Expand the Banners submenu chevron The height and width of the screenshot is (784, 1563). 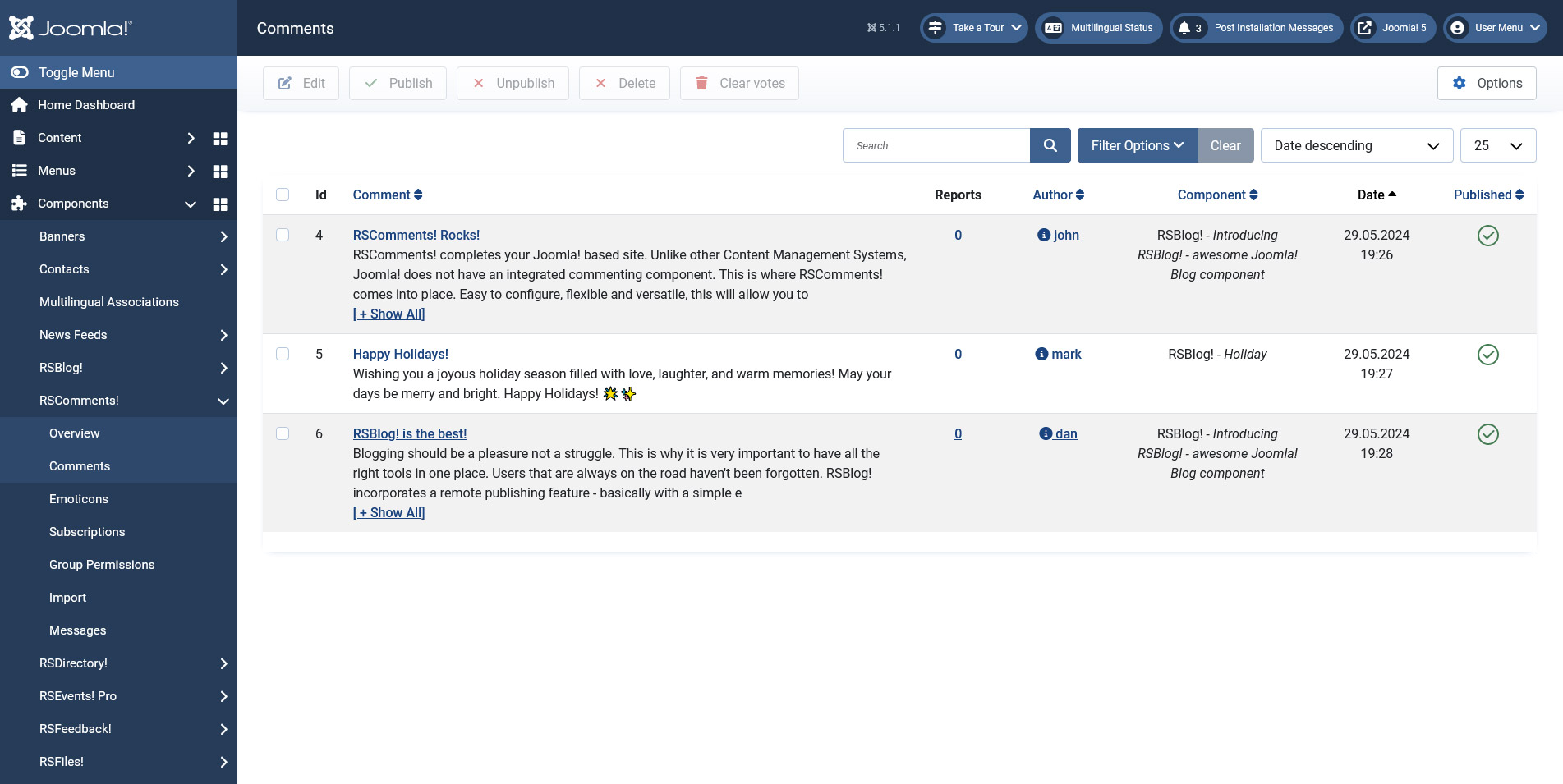(x=223, y=236)
